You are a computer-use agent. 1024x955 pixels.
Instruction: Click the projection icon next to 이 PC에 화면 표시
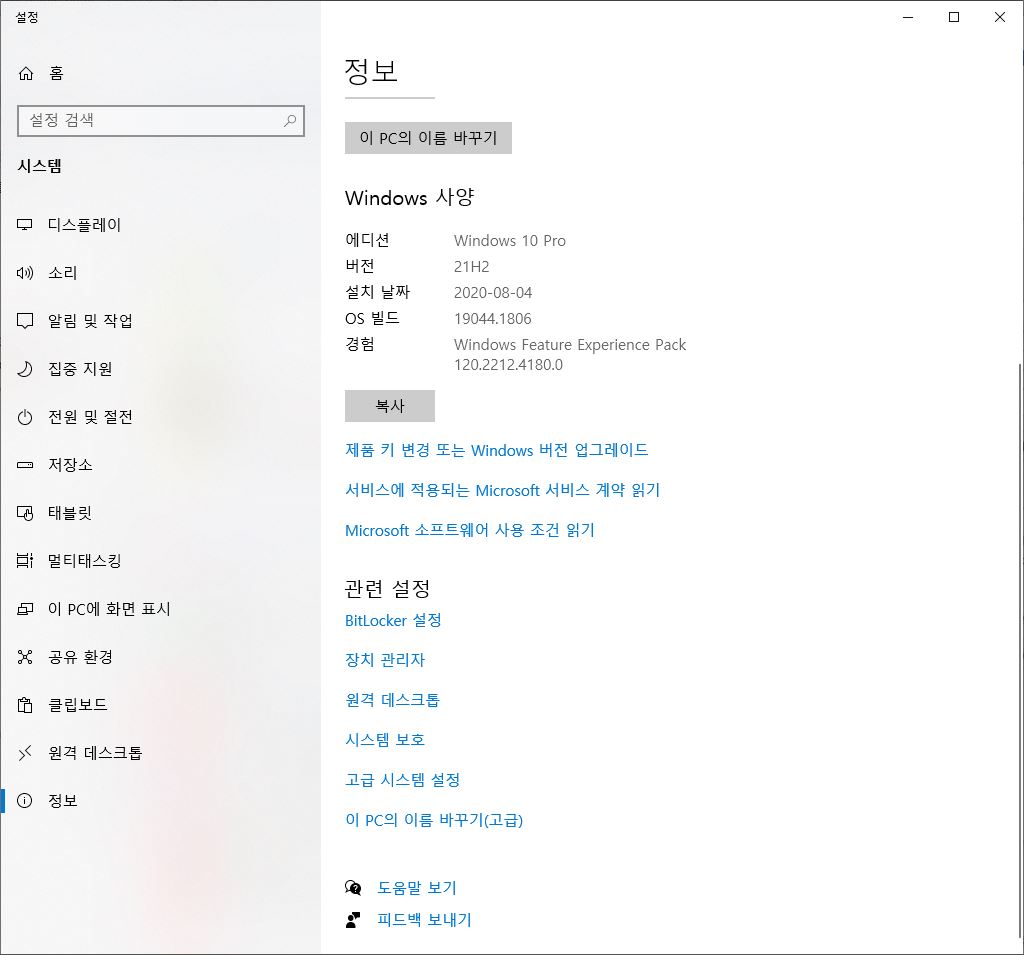tap(25, 609)
